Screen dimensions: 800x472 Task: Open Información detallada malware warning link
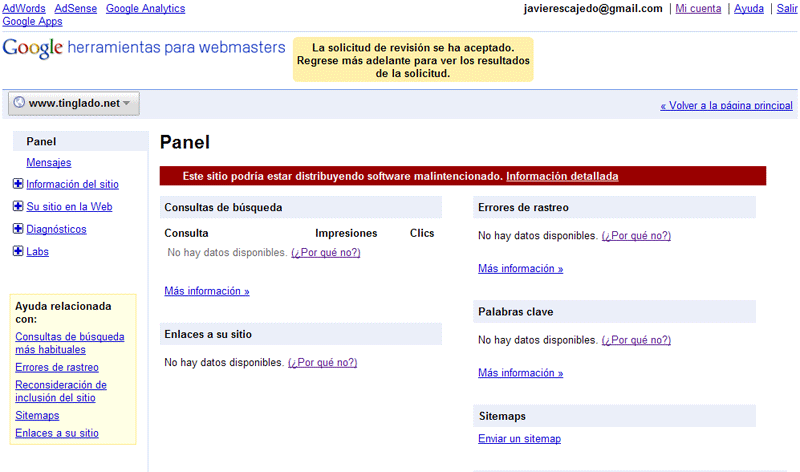pos(562,176)
